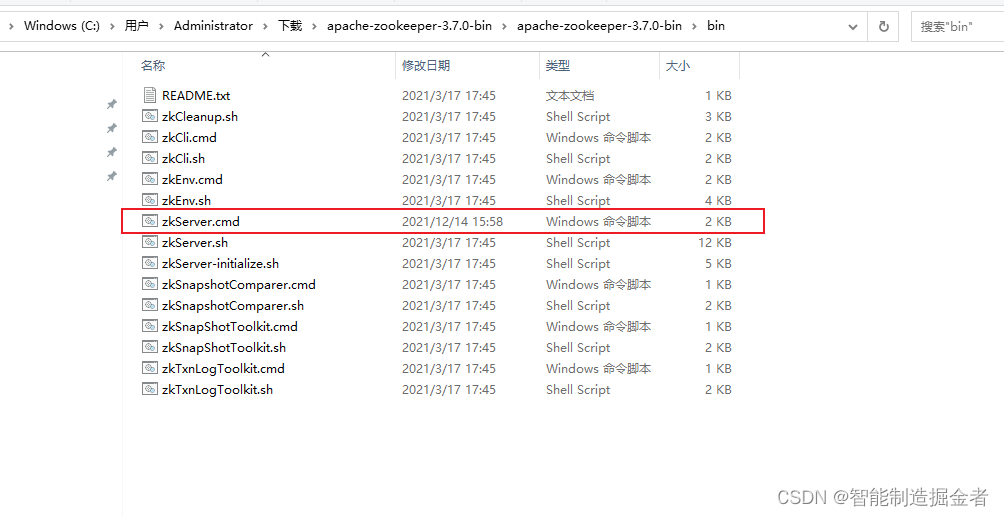Sort files by 修改日期 column header
Screen dimensions: 1004x516
point(426,65)
